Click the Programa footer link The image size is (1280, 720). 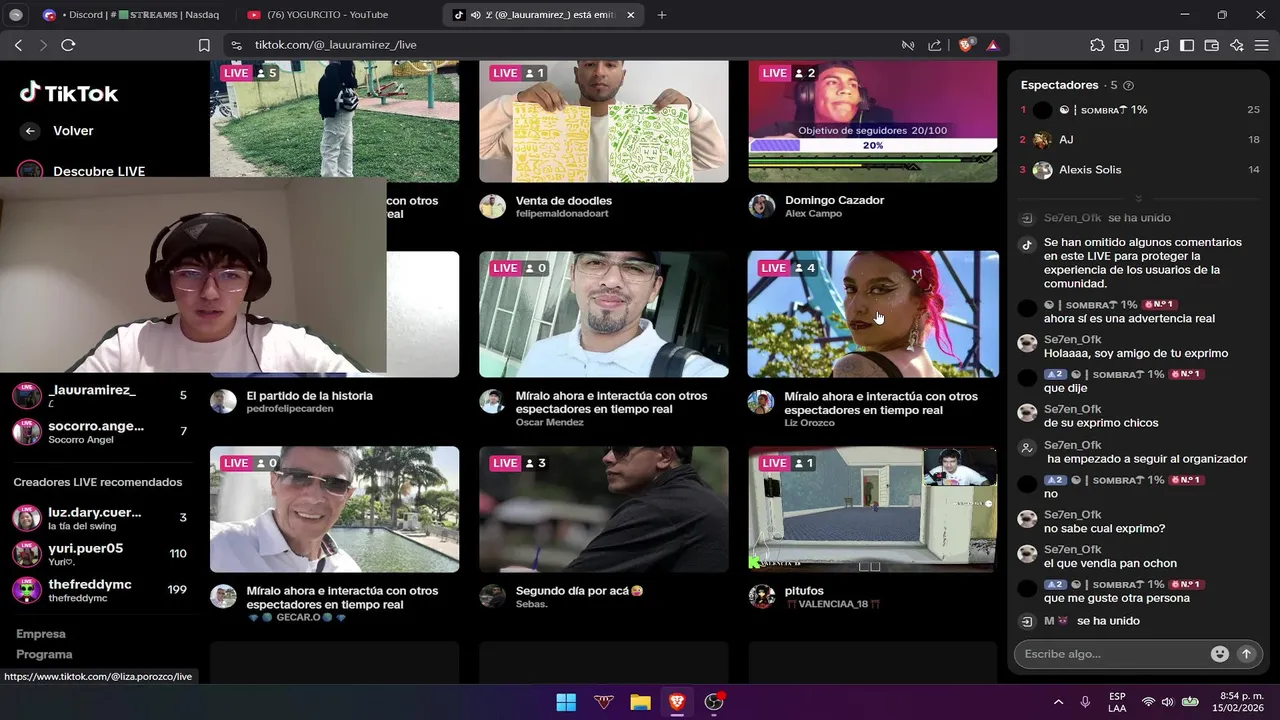point(44,654)
